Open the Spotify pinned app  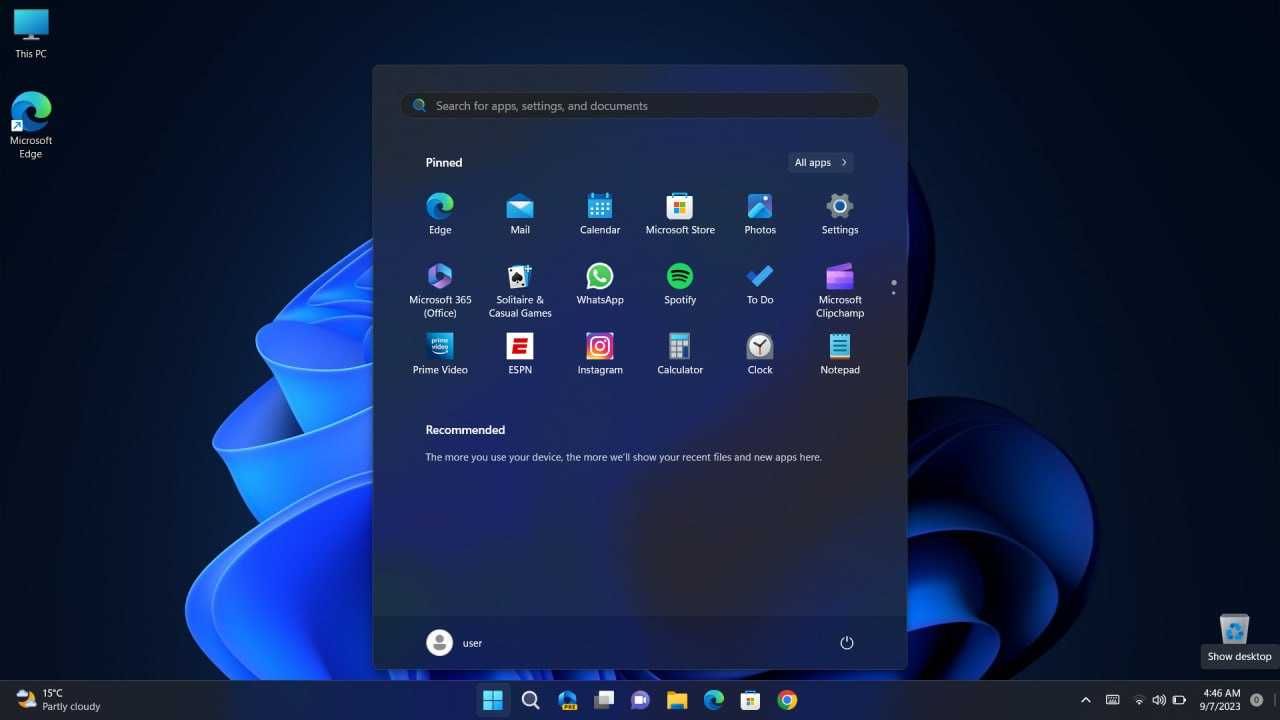click(x=680, y=285)
